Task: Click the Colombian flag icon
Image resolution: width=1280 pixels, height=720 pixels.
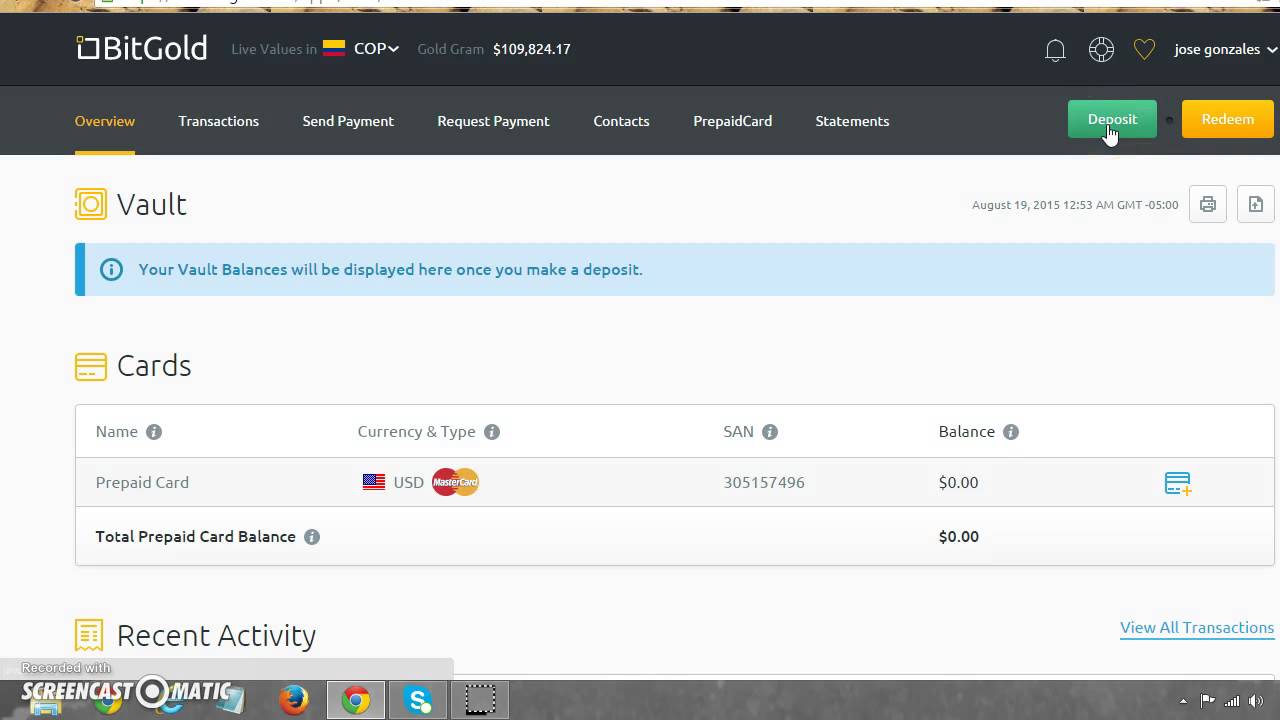Action: point(334,48)
